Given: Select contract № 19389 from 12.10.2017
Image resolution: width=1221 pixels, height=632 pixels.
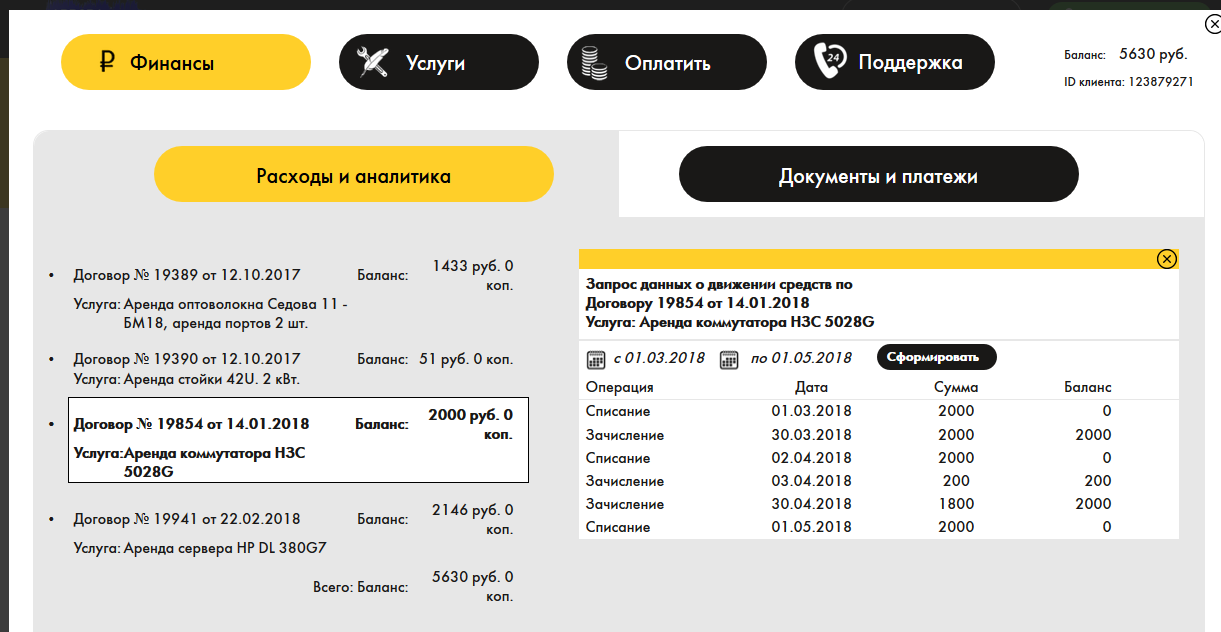Looking at the screenshot, I should tap(187, 274).
